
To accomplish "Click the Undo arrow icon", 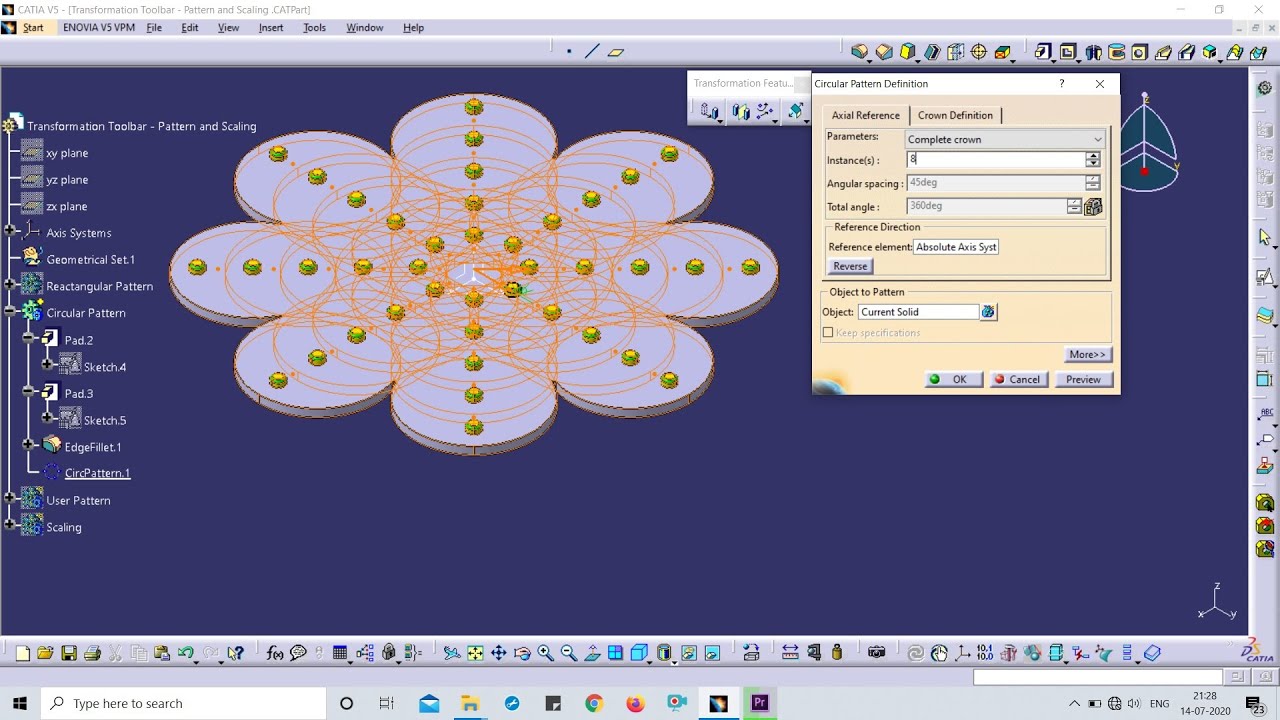I will [186, 653].
